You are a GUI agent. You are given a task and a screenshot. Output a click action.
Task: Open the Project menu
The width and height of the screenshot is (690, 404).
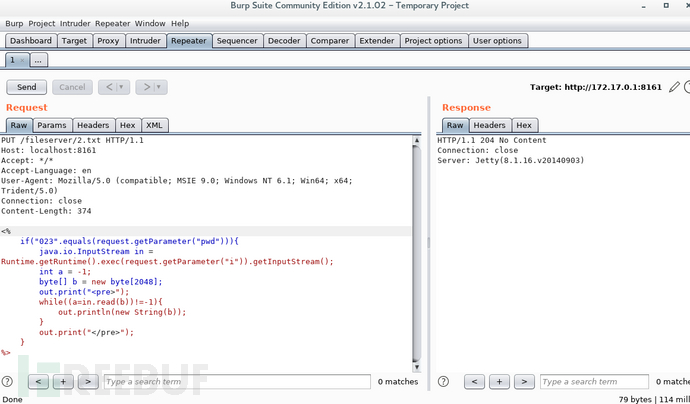[x=42, y=24]
